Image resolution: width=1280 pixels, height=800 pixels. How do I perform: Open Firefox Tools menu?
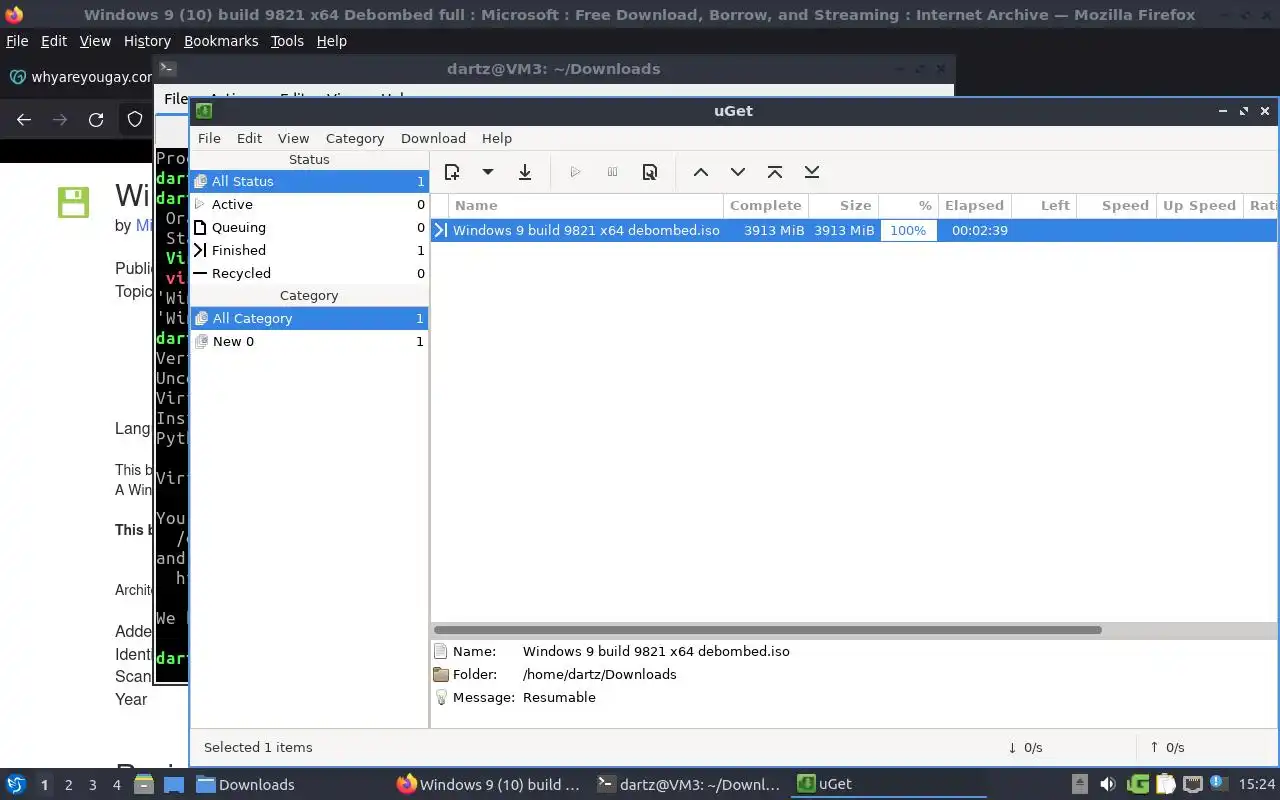287,41
